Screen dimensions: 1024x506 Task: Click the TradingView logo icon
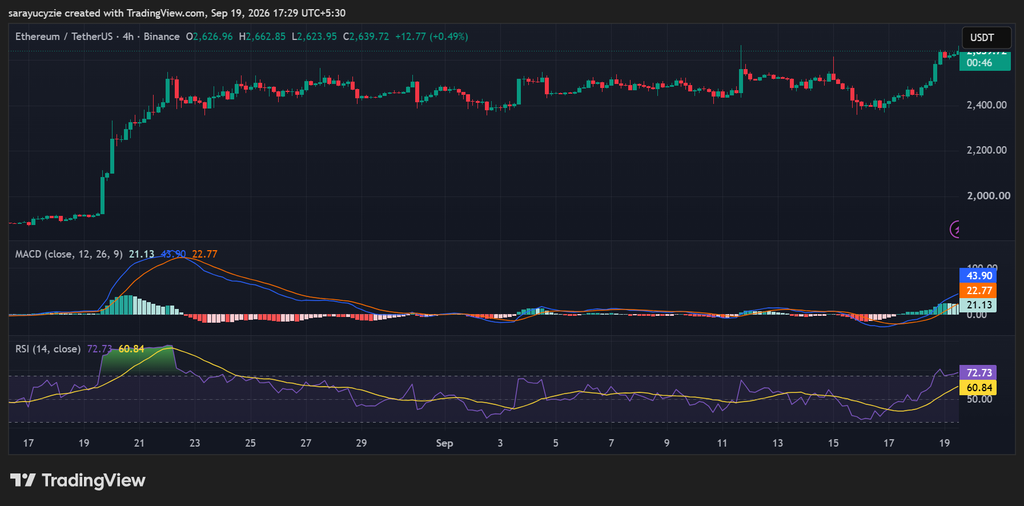point(22,481)
